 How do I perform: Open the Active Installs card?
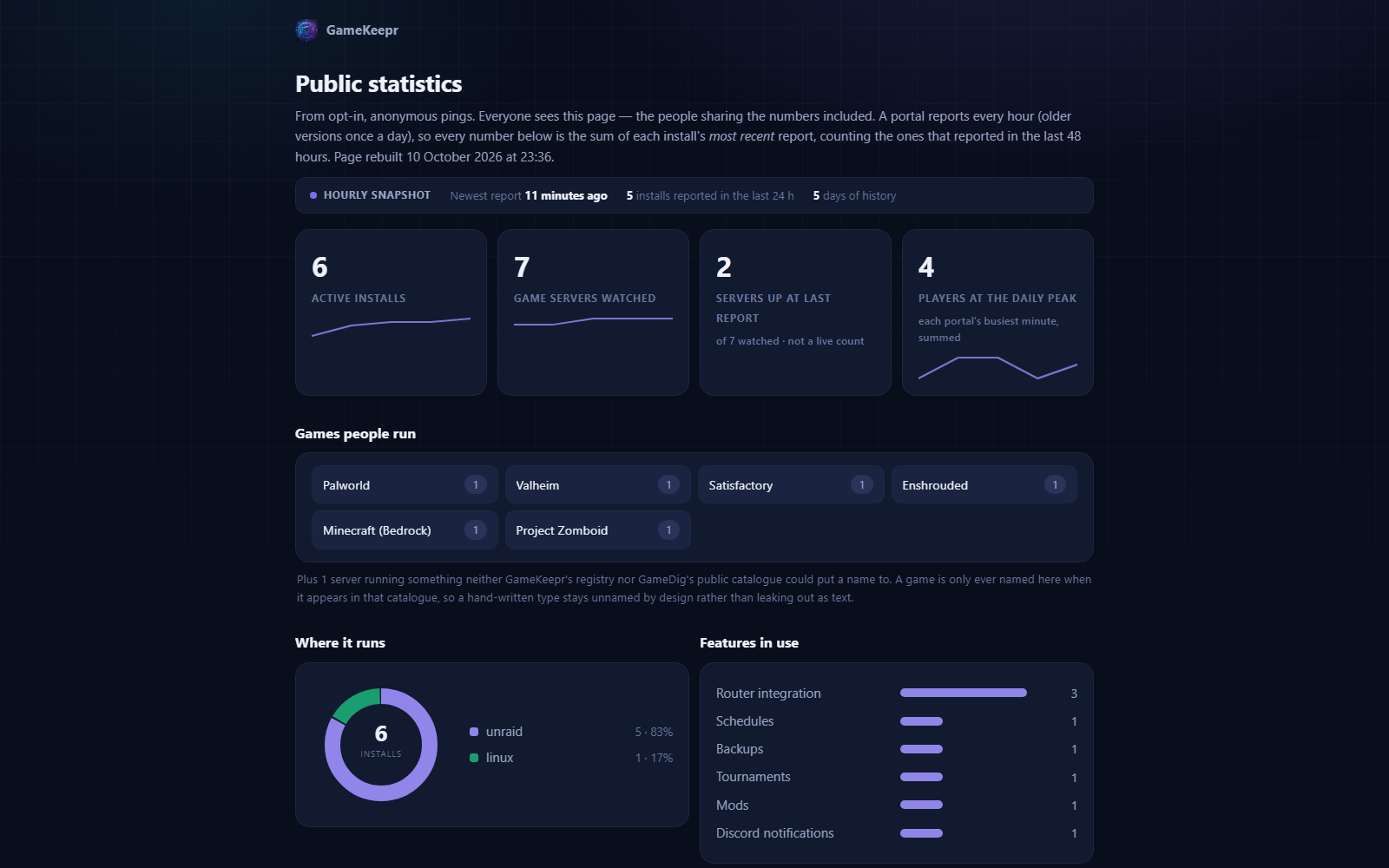pos(391,312)
